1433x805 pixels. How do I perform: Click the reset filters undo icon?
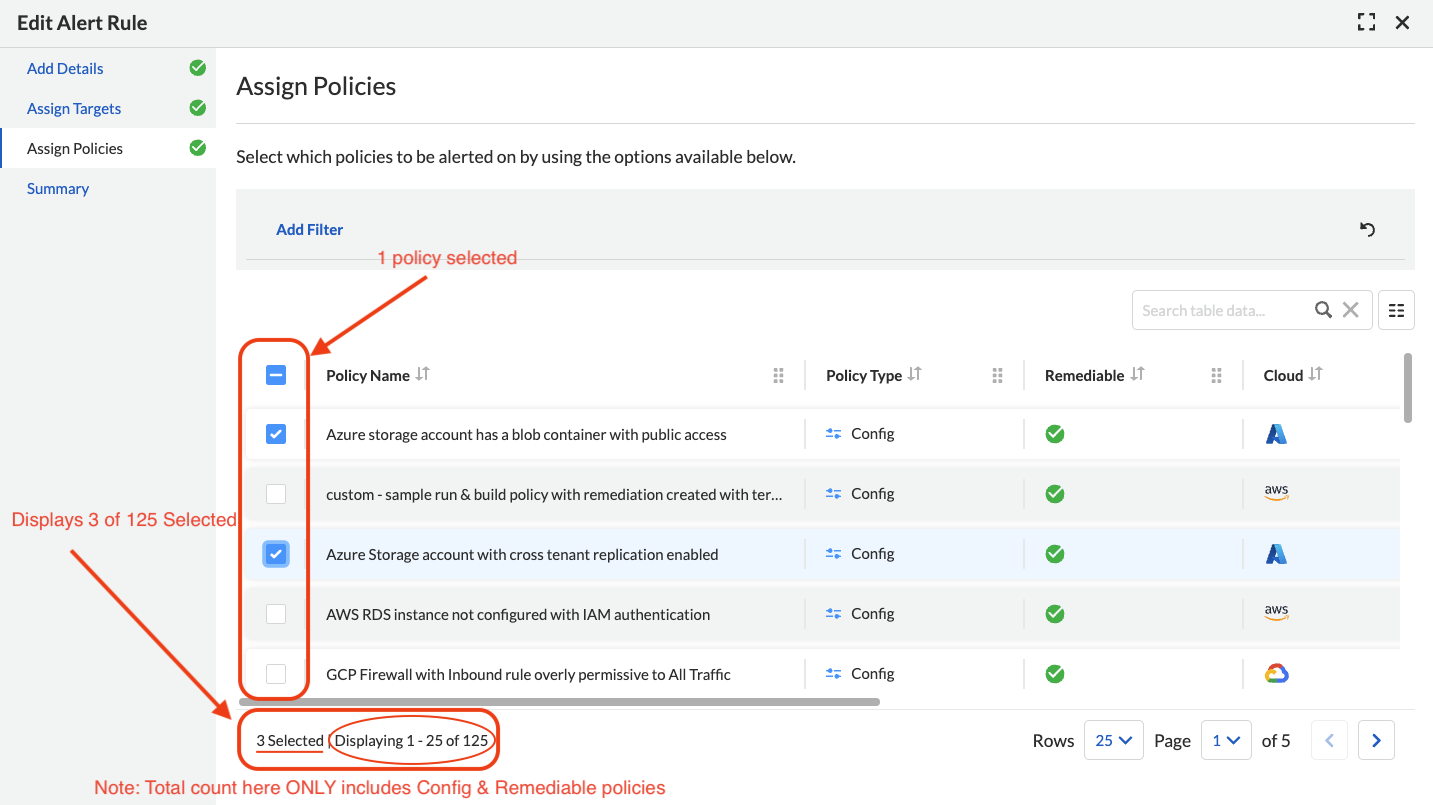click(1367, 229)
